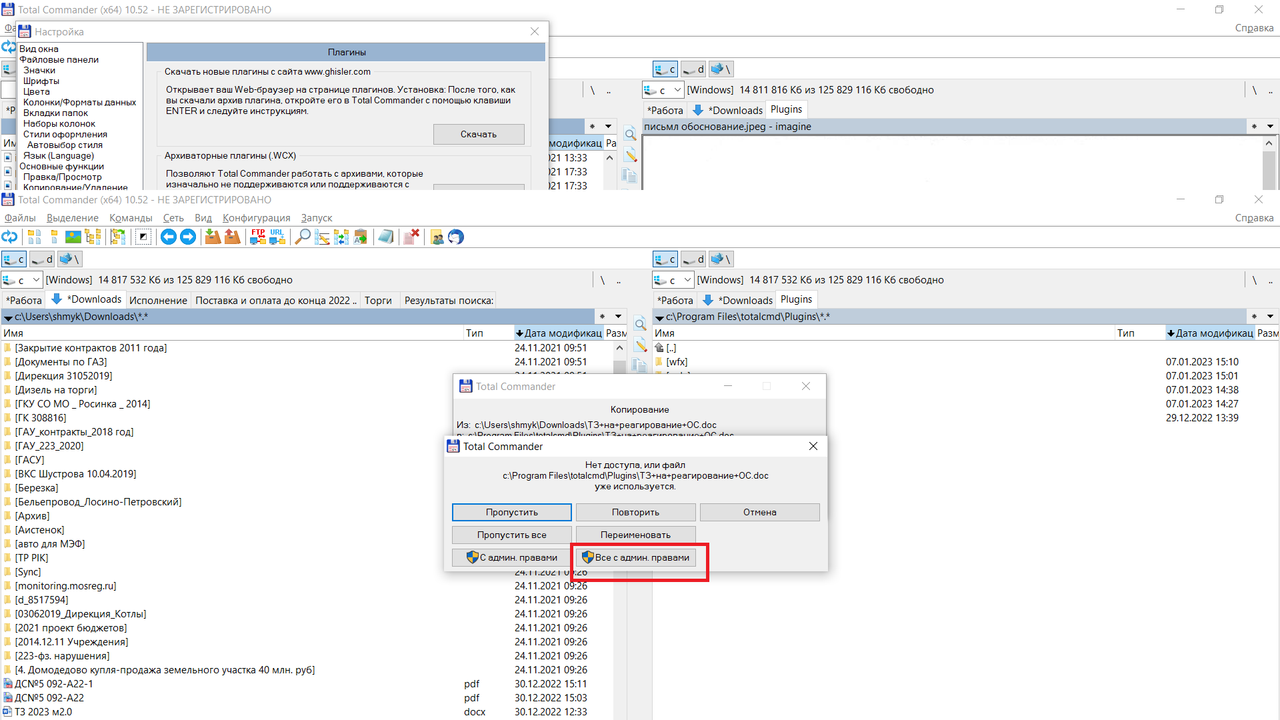Open the 'Результаты поиска:' tab

(448, 300)
